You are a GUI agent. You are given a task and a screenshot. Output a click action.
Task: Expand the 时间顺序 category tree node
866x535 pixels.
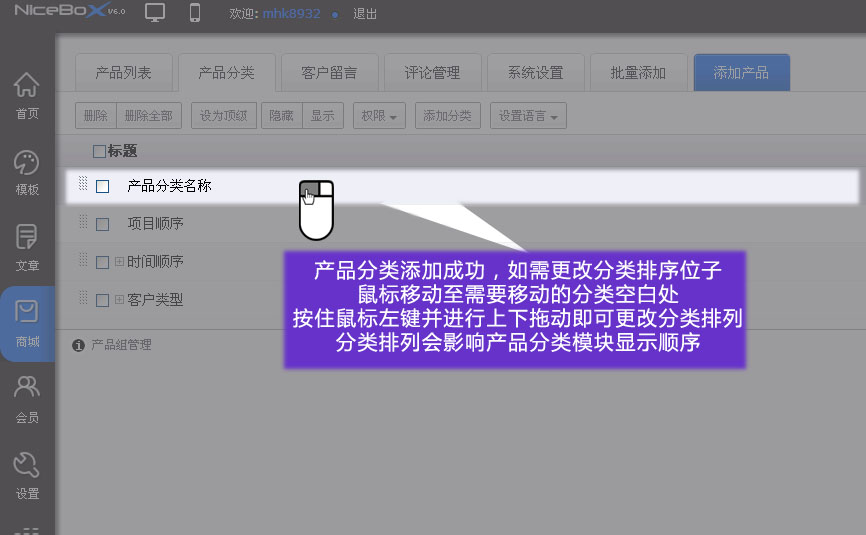click(119, 262)
